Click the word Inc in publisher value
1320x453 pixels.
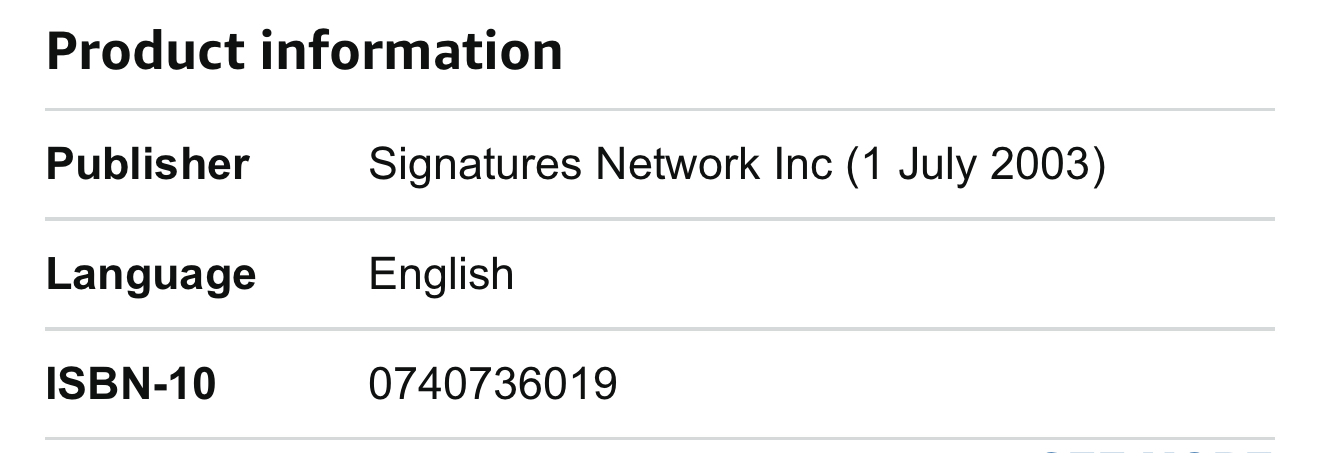803,165
